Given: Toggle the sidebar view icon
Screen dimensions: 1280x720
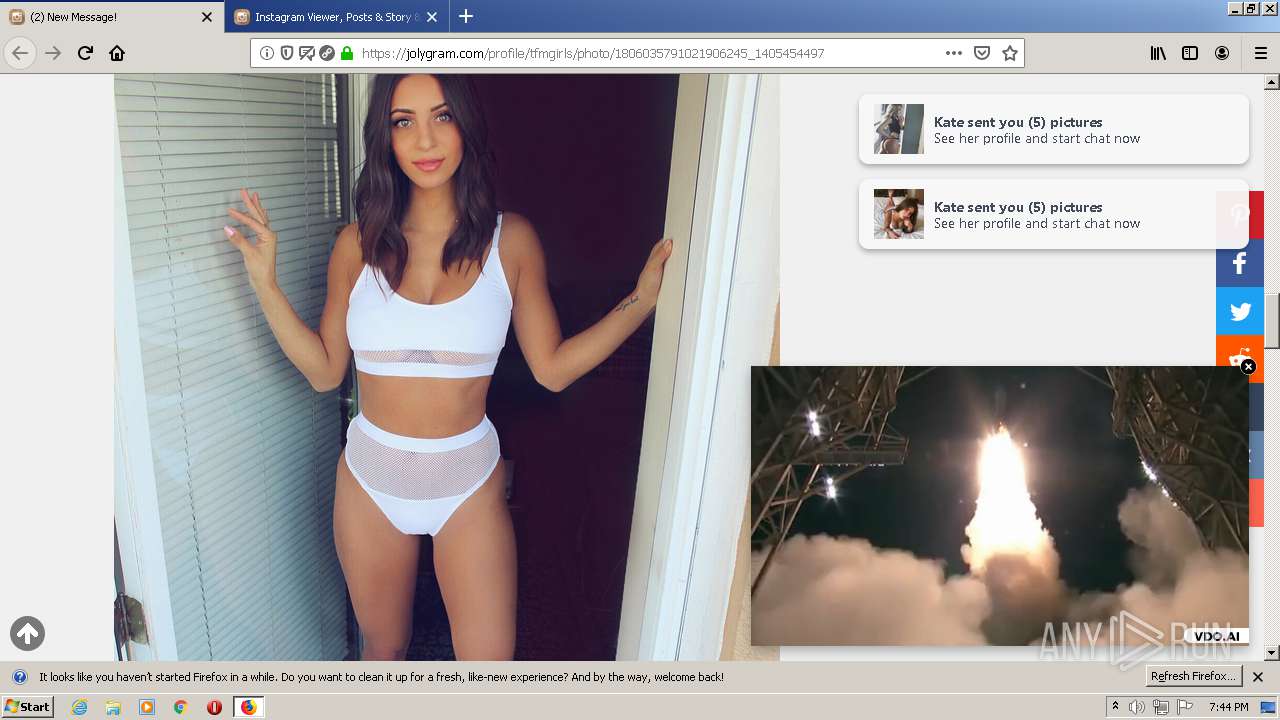Looking at the screenshot, I should 1190,53.
